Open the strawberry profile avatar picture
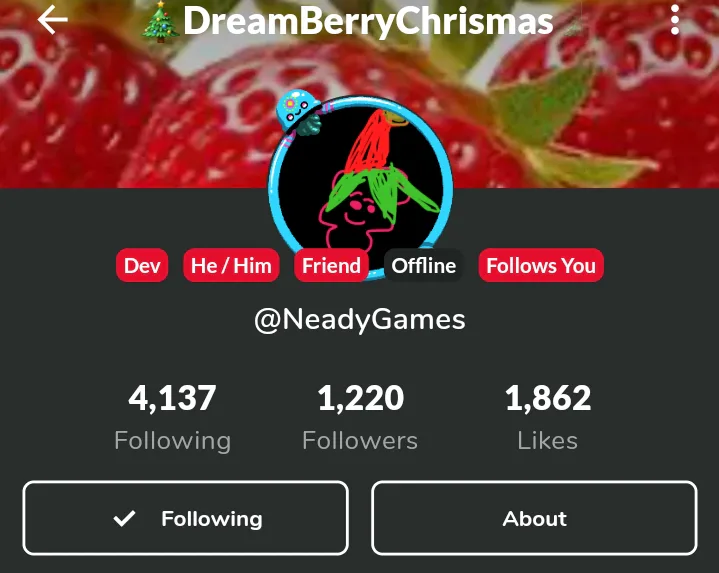719x573 pixels. coord(360,183)
